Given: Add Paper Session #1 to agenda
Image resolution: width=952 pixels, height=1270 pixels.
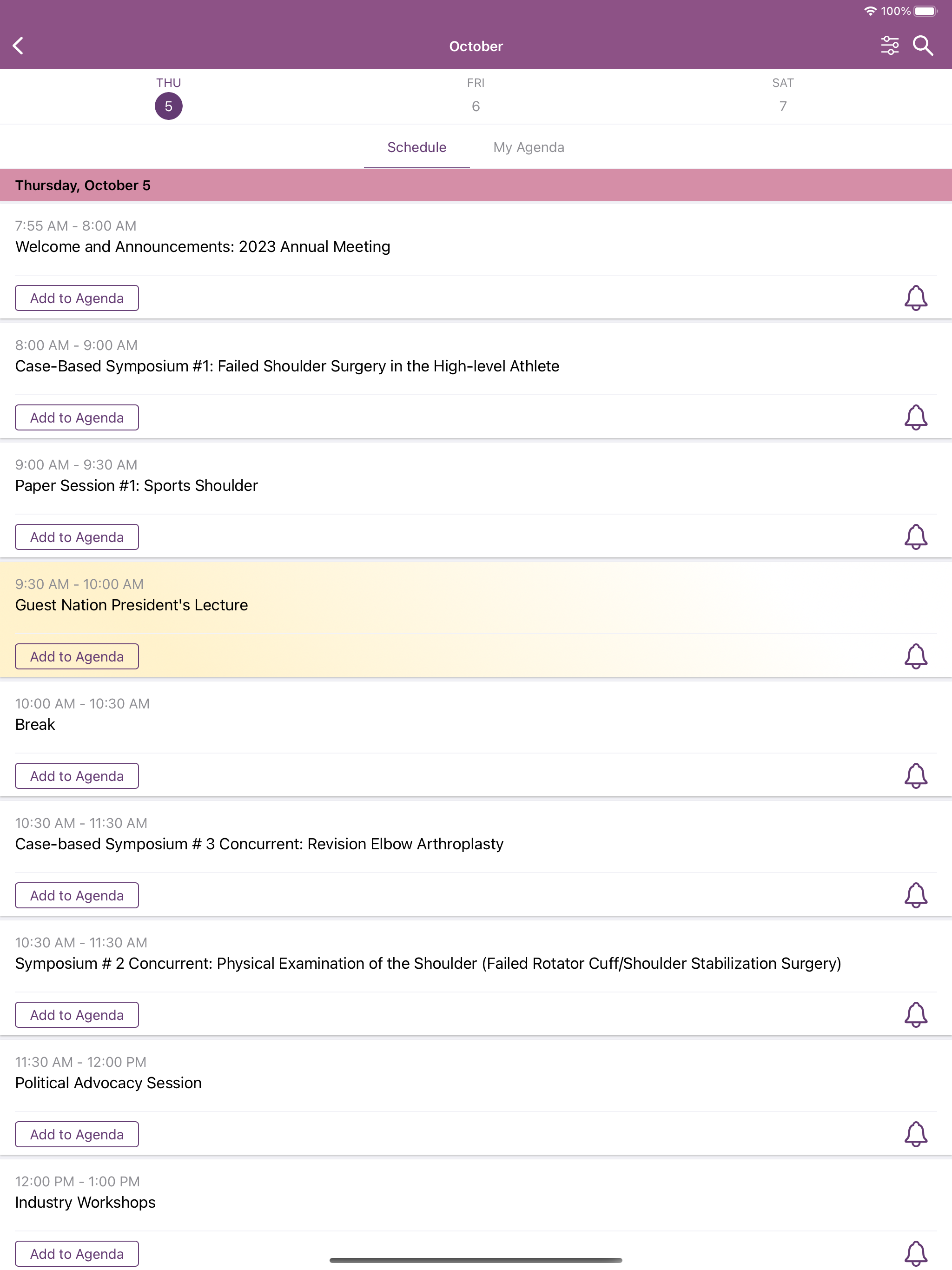Looking at the screenshot, I should 77,537.
